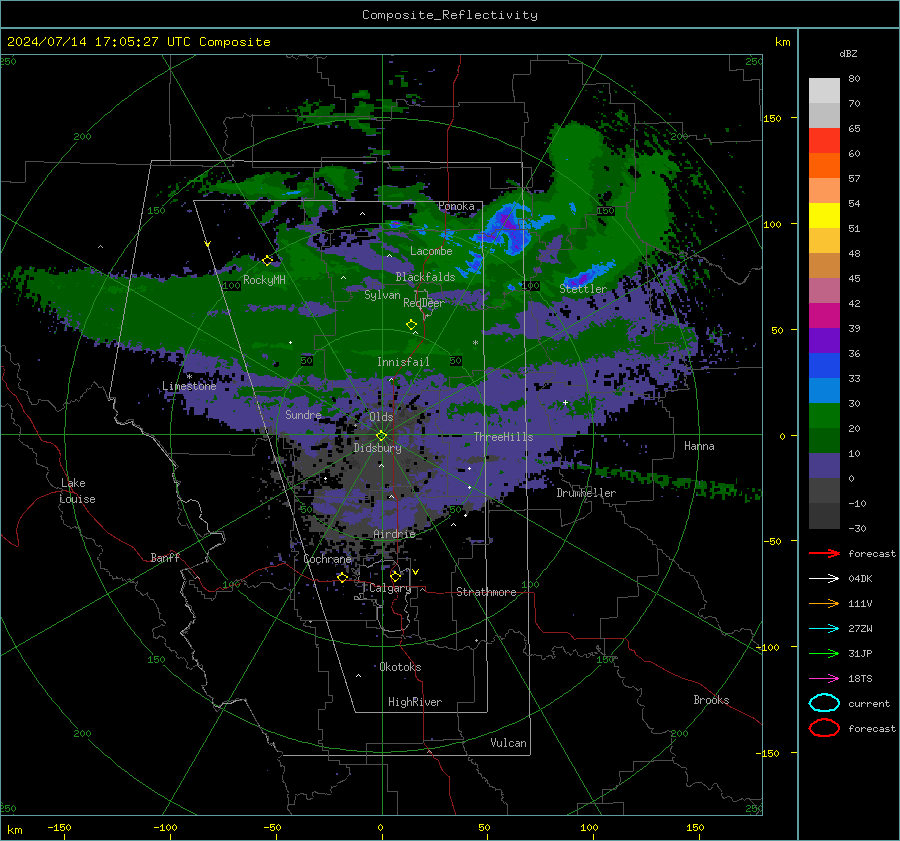Click the Hanna city label
The height and width of the screenshot is (841, 900).
coord(699,446)
